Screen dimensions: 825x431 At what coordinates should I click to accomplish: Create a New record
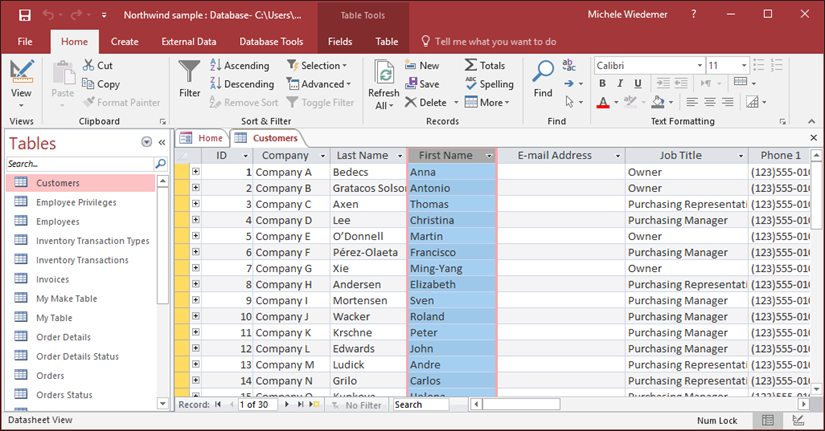click(422, 65)
